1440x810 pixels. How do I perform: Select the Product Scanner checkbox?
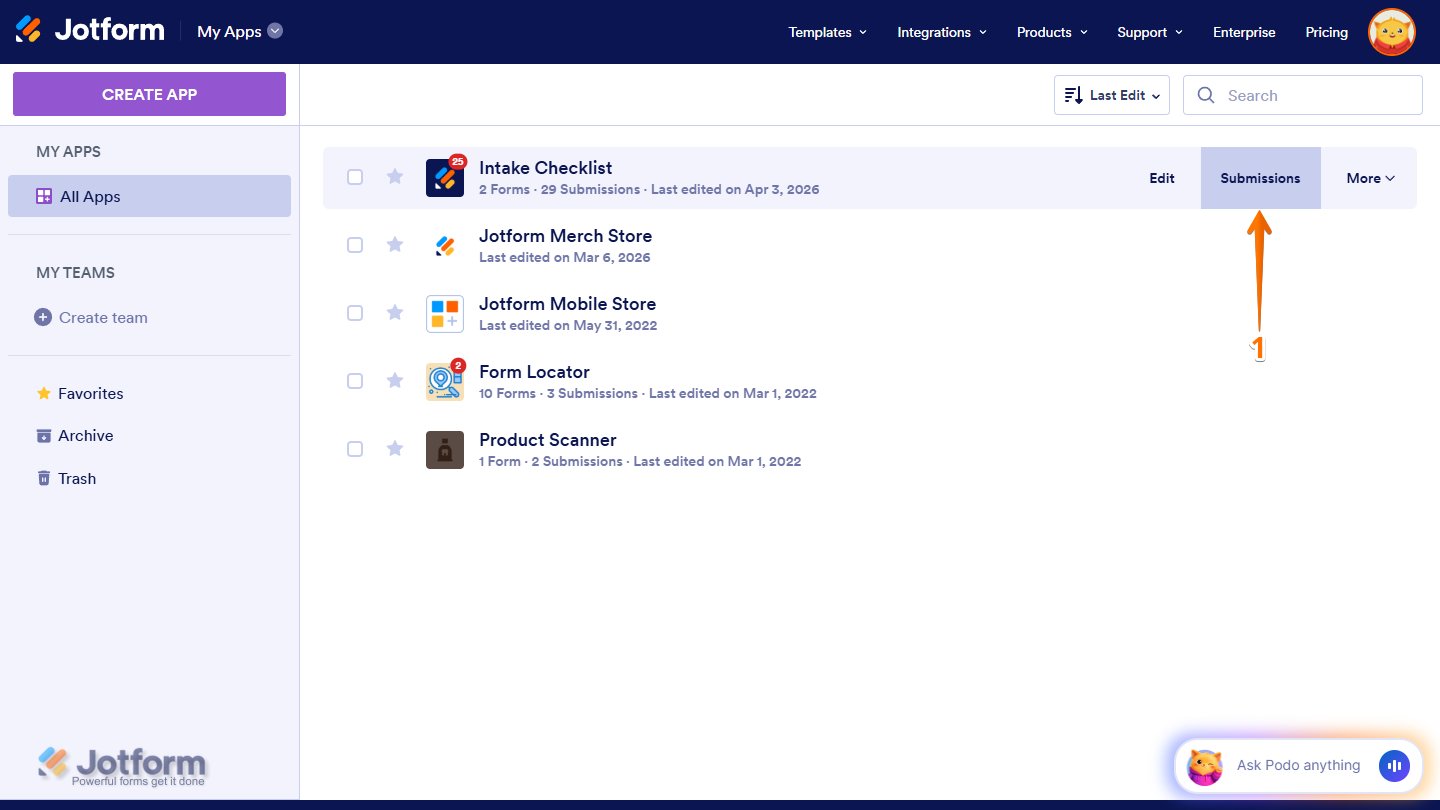click(355, 448)
